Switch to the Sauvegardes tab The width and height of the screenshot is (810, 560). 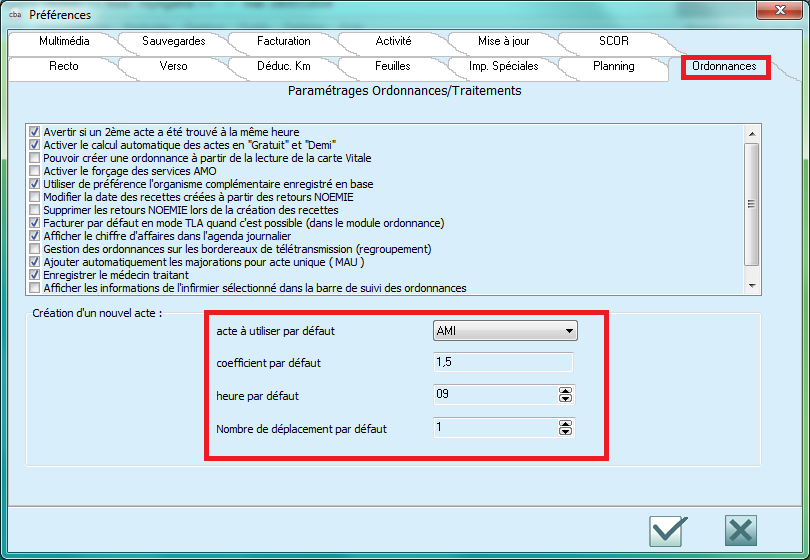(174, 41)
